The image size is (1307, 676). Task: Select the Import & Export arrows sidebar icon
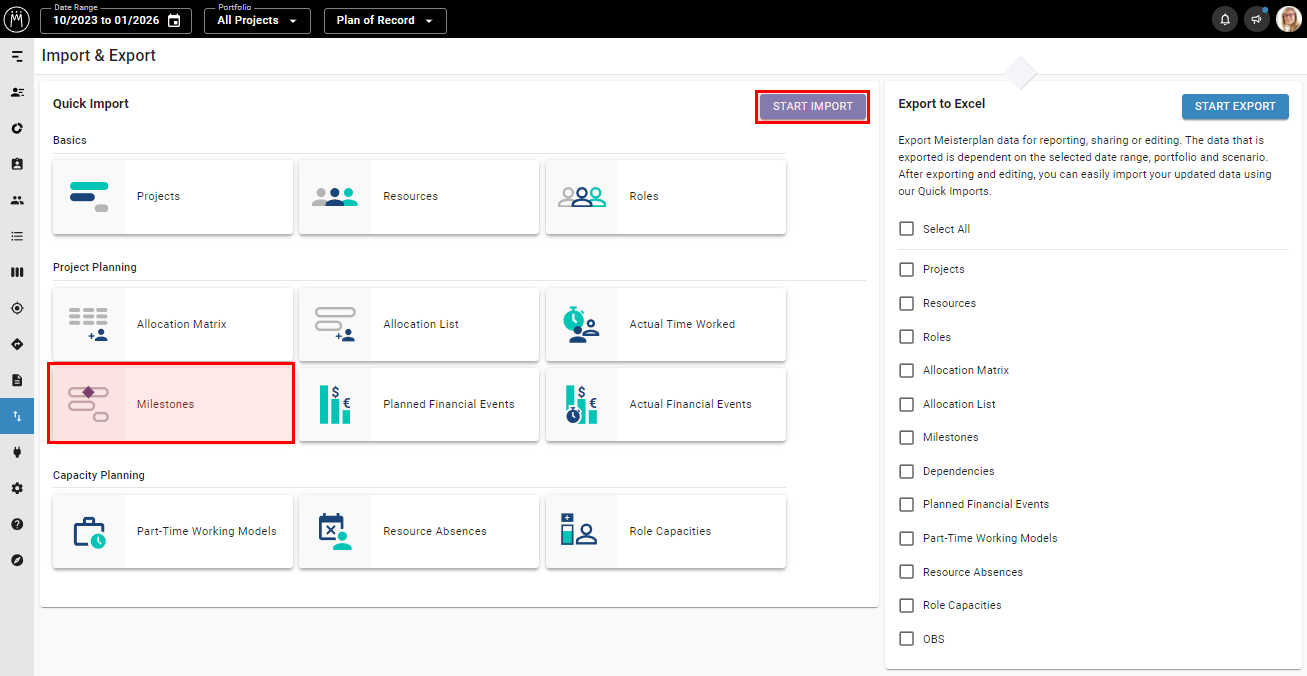pyautogui.click(x=17, y=416)
